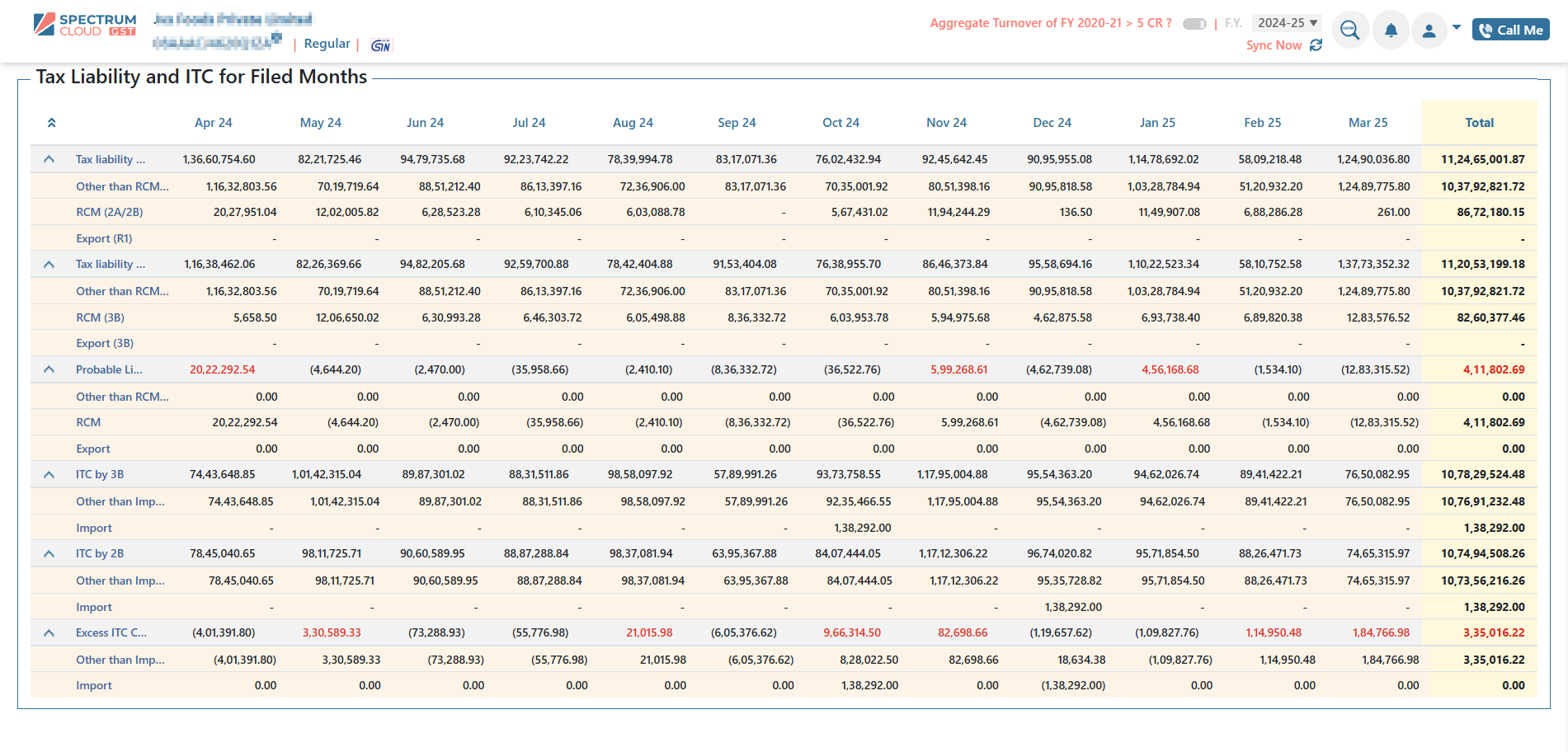Click the Sync Now link
The image size is (1568, 752).
point(1274,45)
